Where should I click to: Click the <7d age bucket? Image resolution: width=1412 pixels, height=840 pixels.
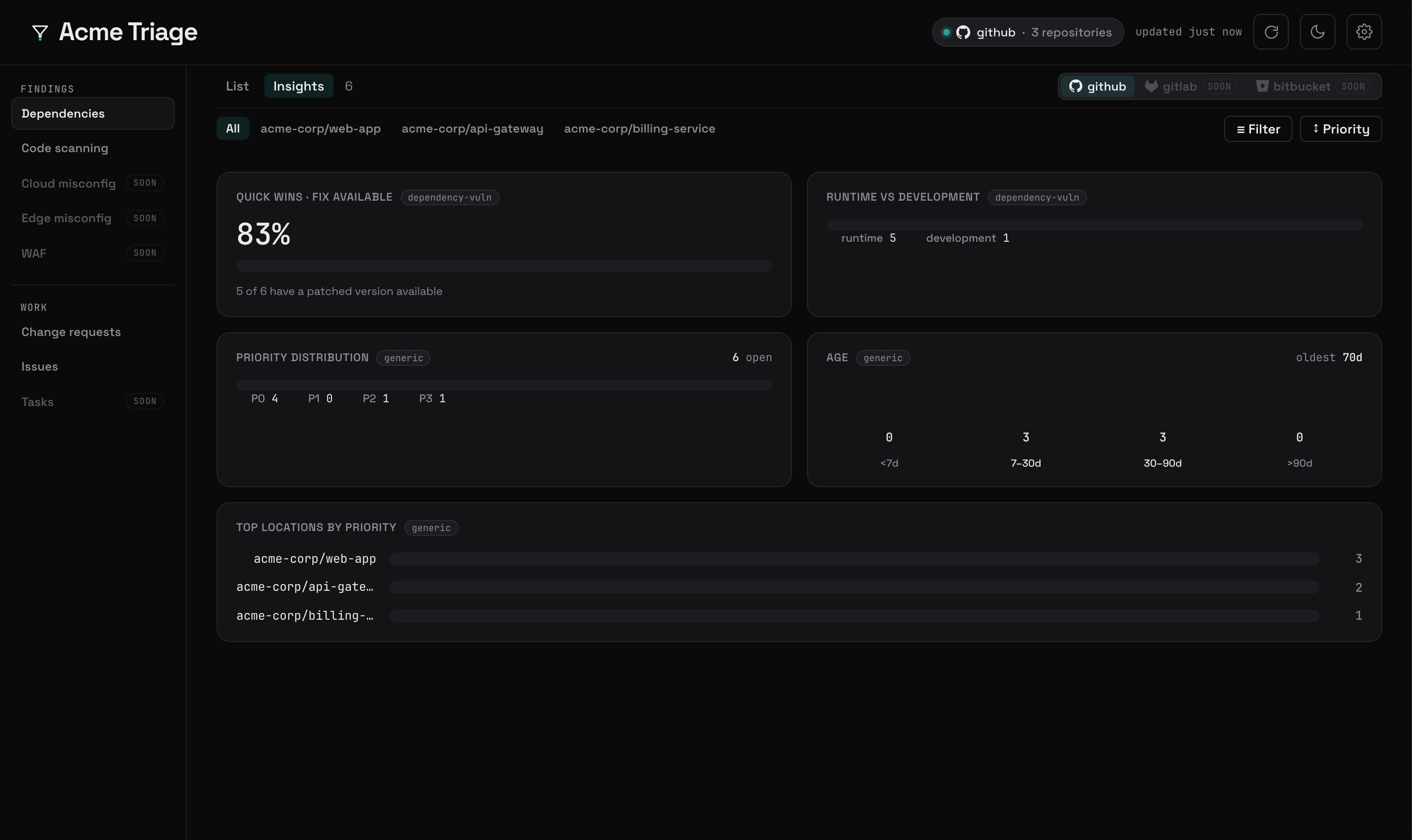(889, 450)
